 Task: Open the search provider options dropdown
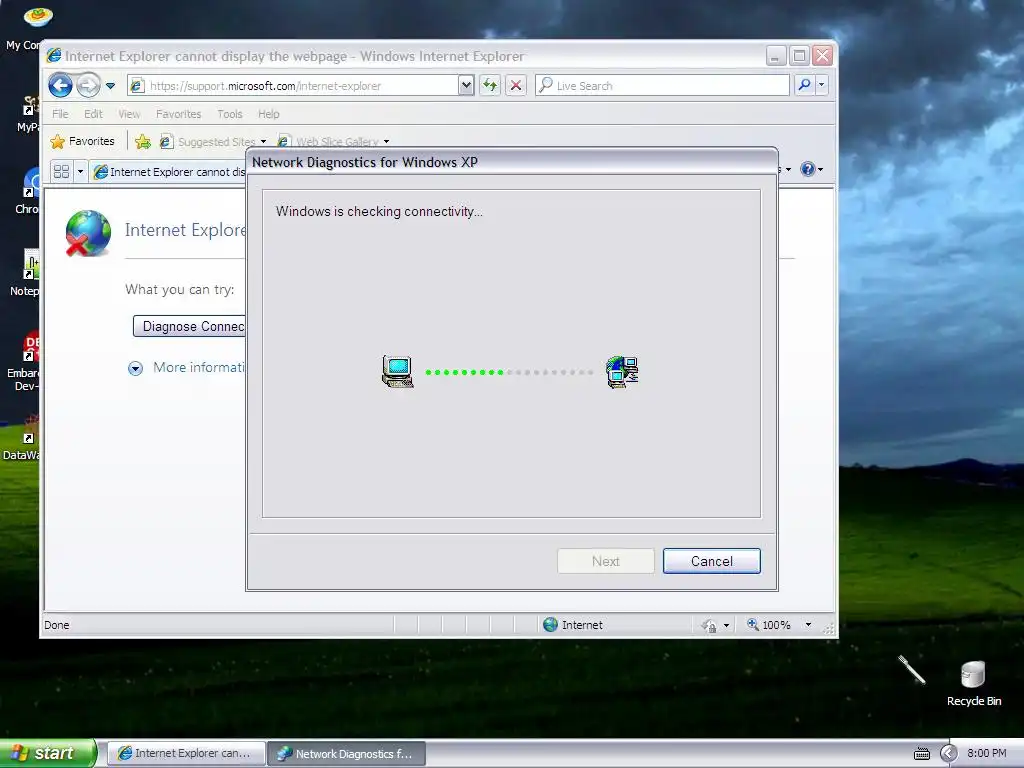click(x=822, y=85)
